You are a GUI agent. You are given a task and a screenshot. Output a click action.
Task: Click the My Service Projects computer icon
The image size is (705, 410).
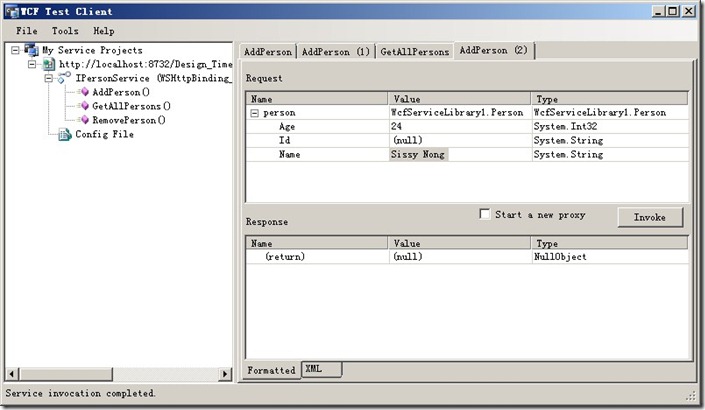pyautogui.click(x=31, y=49)
